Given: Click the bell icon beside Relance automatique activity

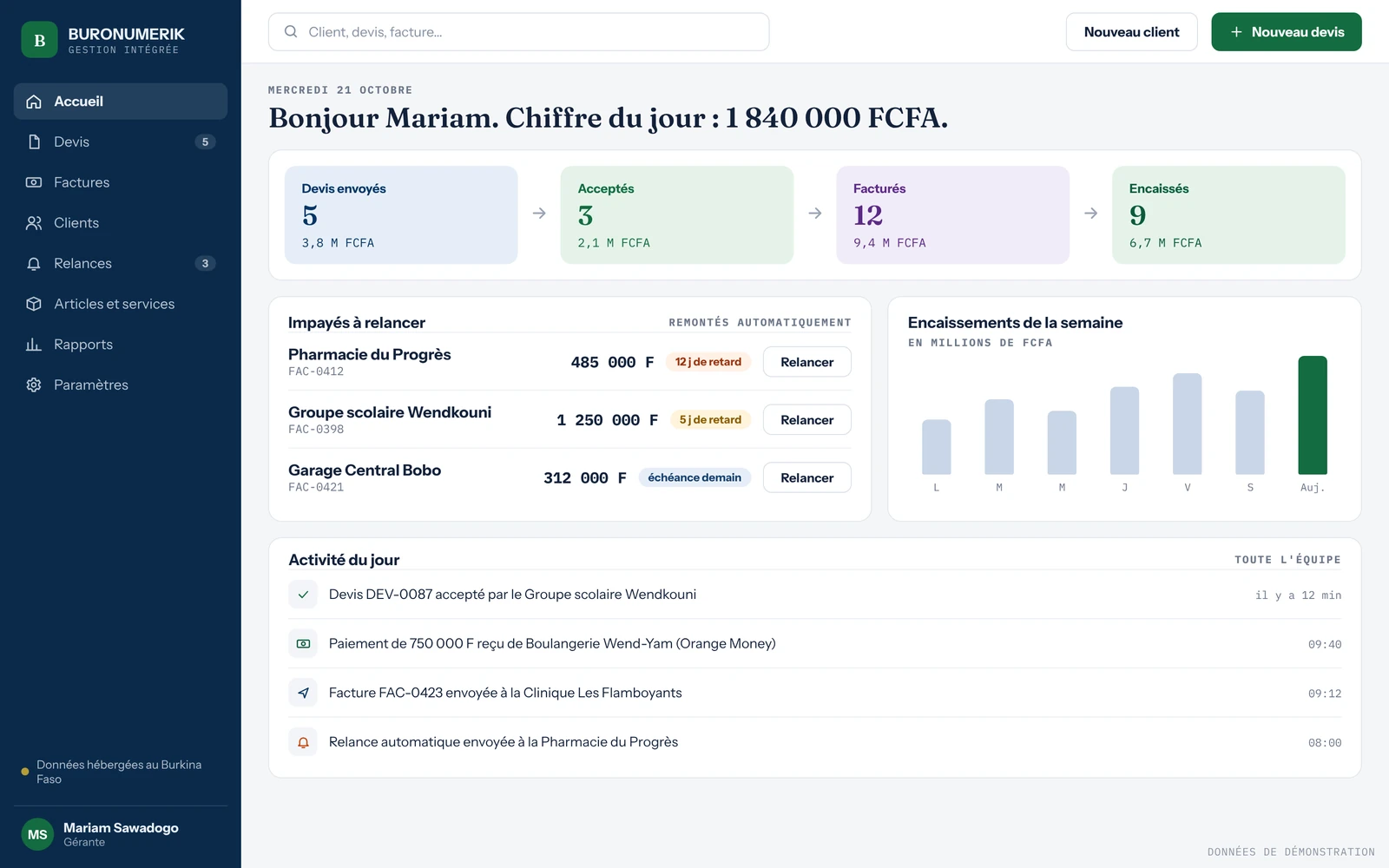Looking at the screenshot, I should pos(303,742).
